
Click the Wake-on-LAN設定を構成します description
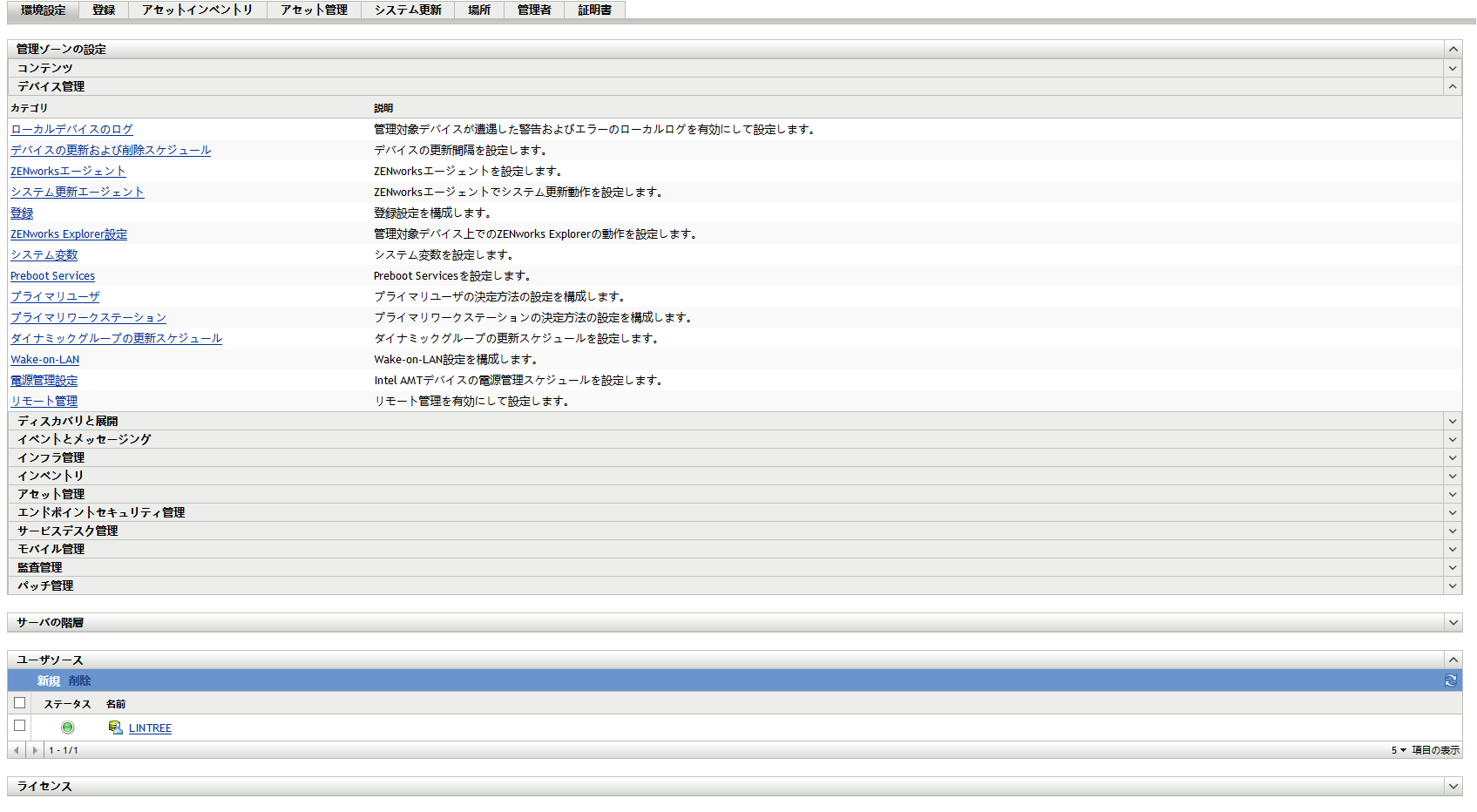(x=456, y=359)
